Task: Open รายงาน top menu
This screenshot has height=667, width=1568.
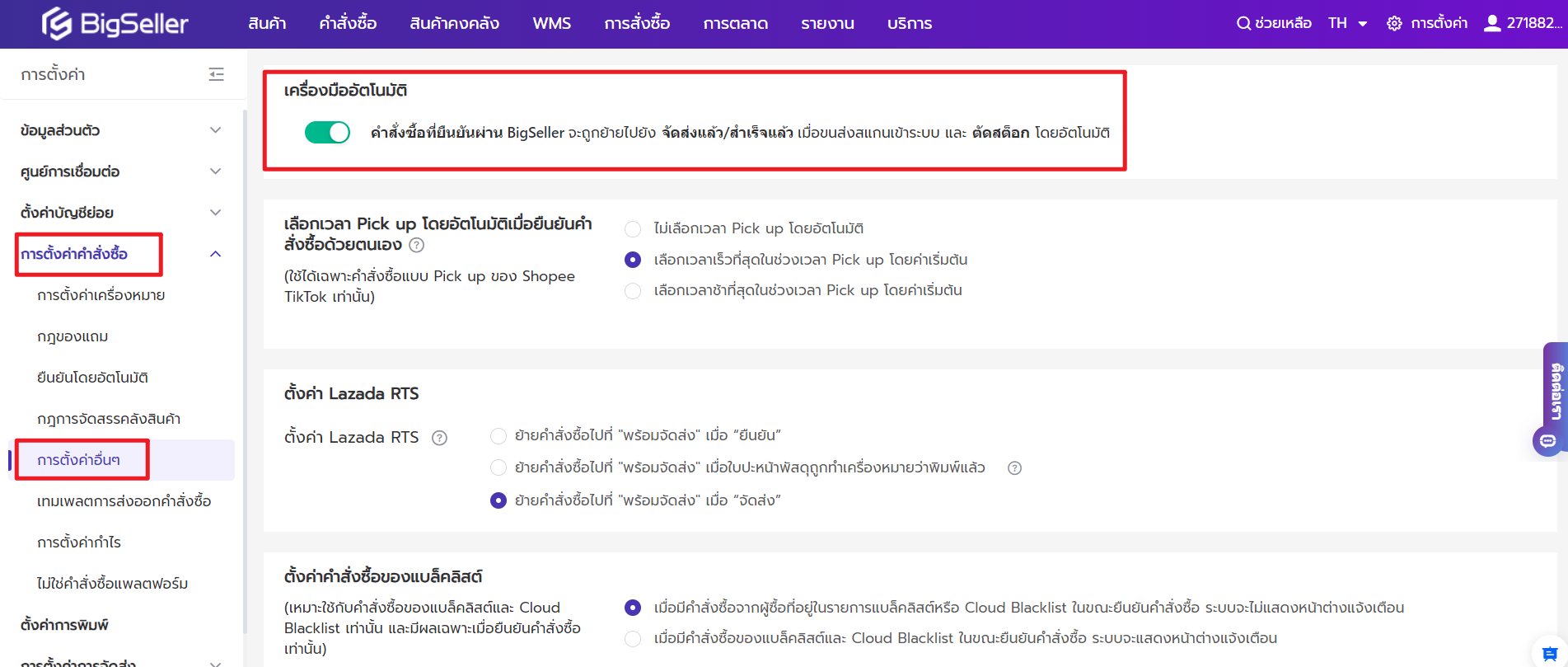Action: (x=827, y=24)
